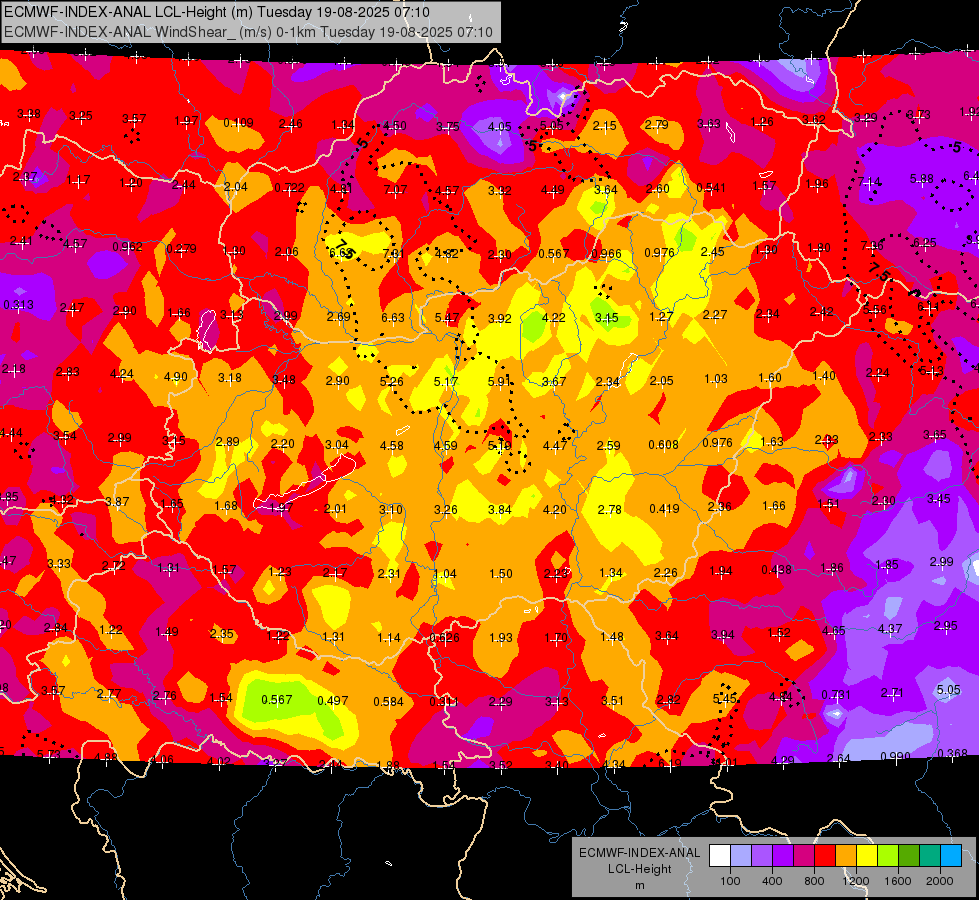Image resolution: width=979 pixels, height=900 pixels.
Task: Click the wind shear value 4.58
Action: (391, 445)
